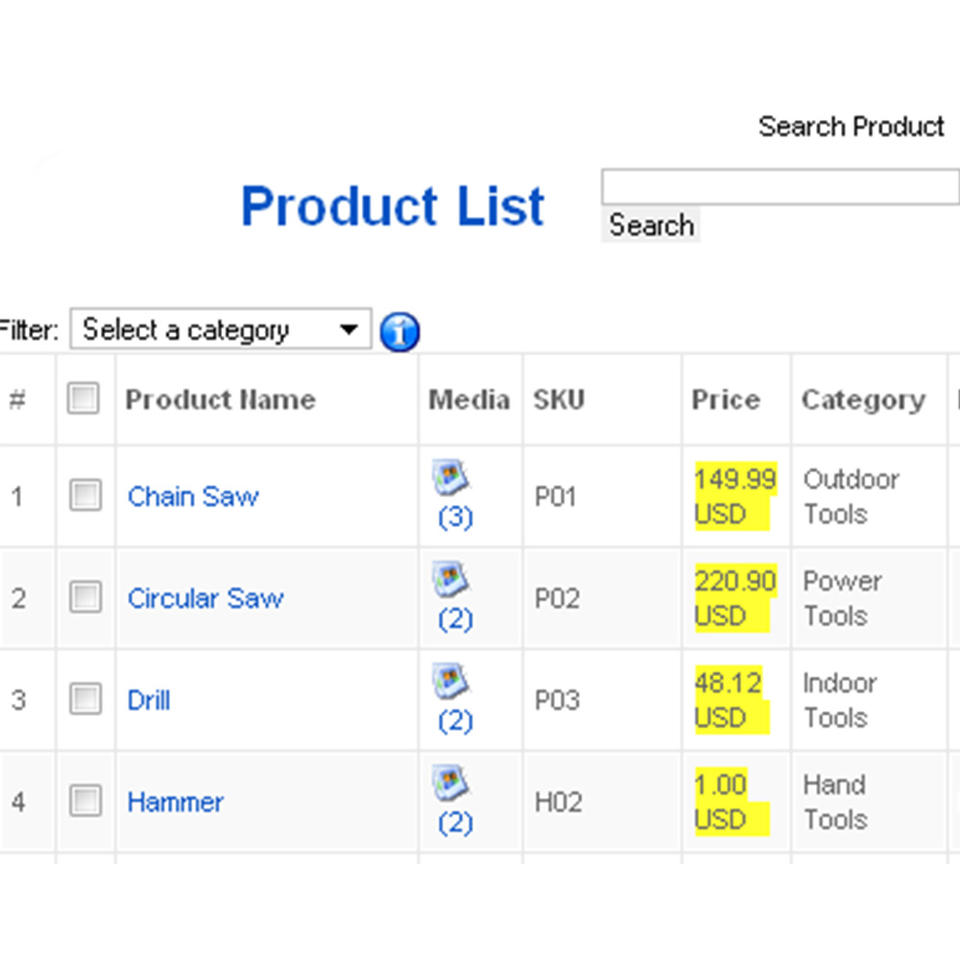The height and width of the screenshot is (960, 960).
Task: Focus the Search Product text field
Action: pos(780,187)
